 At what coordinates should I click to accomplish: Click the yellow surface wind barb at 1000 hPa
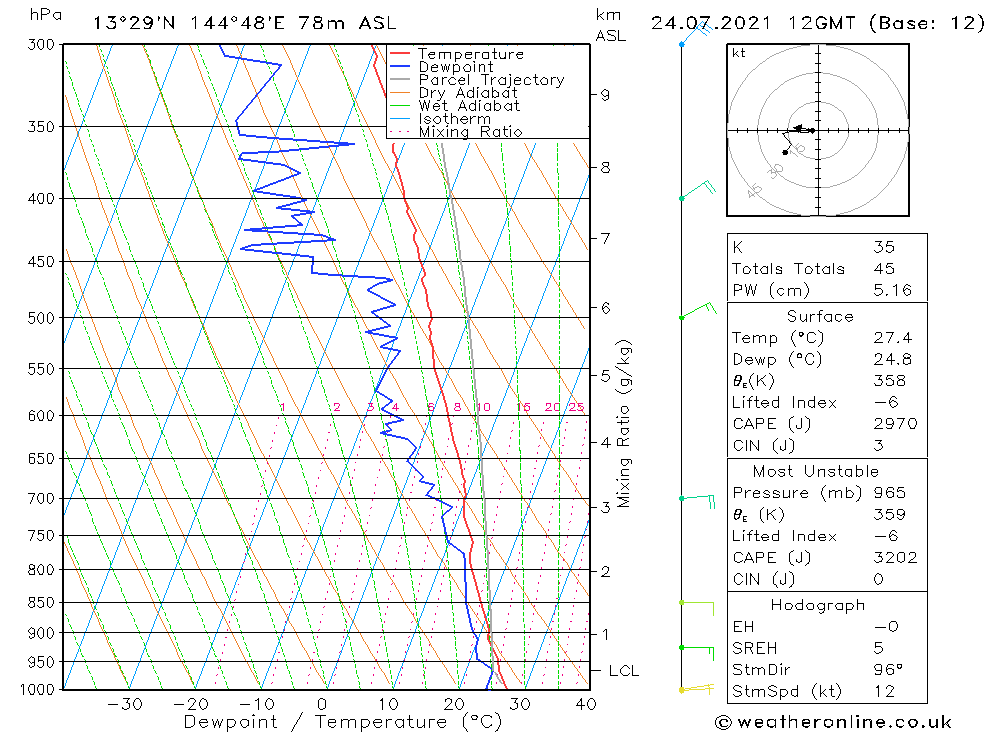tap(696, 688)
